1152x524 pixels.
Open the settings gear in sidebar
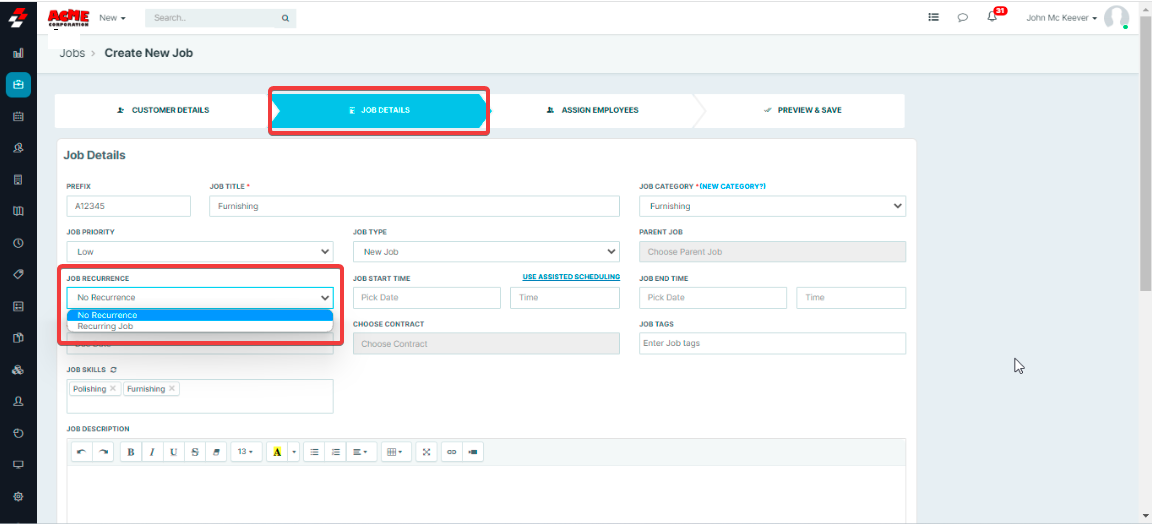[18, 496]
